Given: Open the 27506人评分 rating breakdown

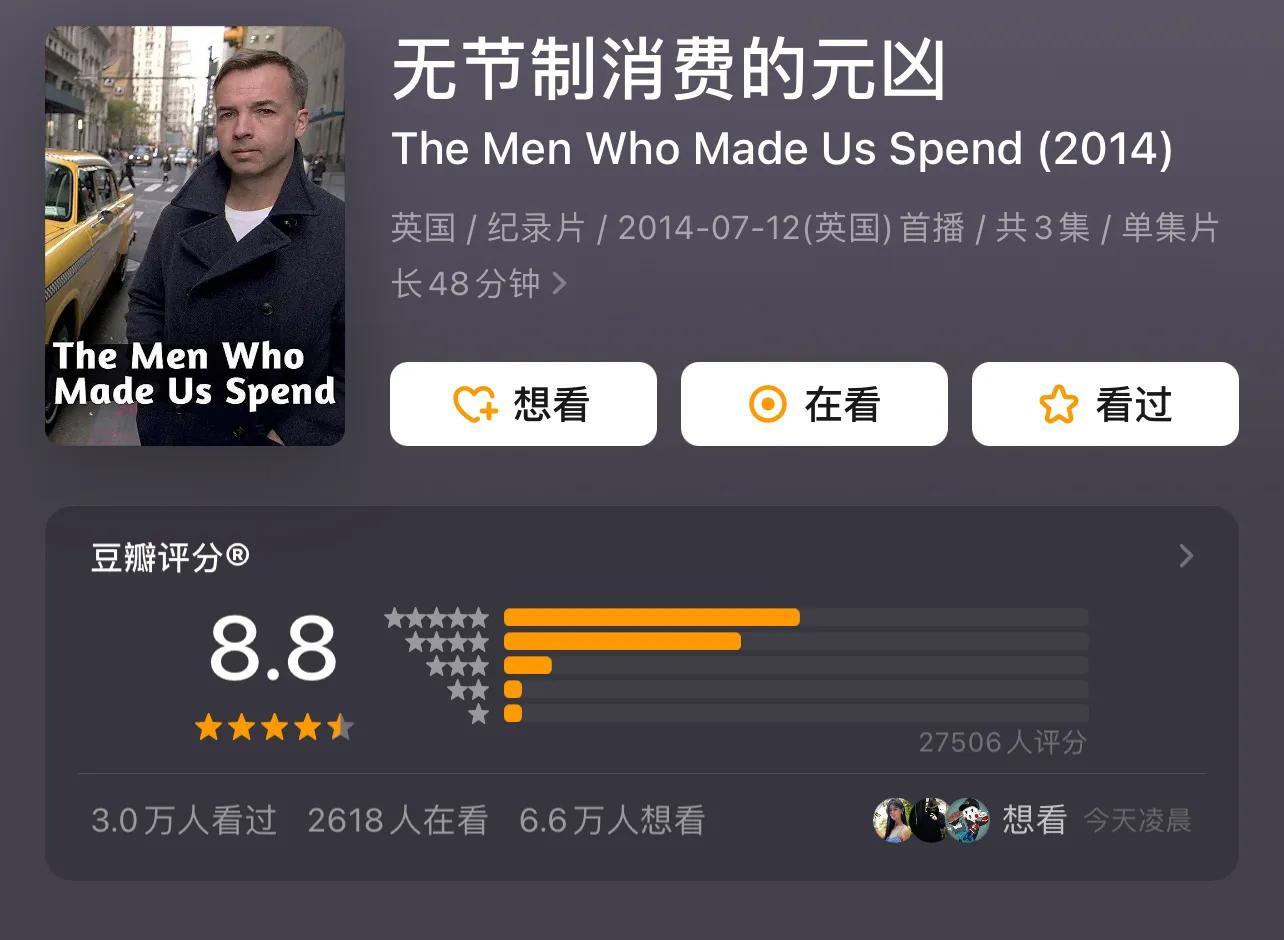Looking at the screenshot, I should coord(1002,743).
